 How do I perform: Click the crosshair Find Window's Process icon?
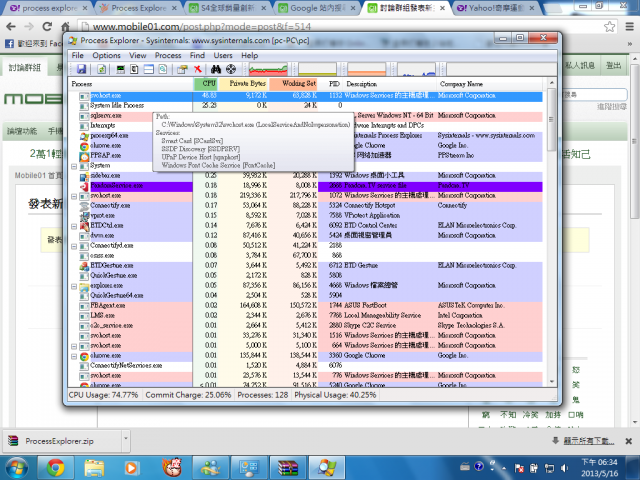[x=231, y=69]
